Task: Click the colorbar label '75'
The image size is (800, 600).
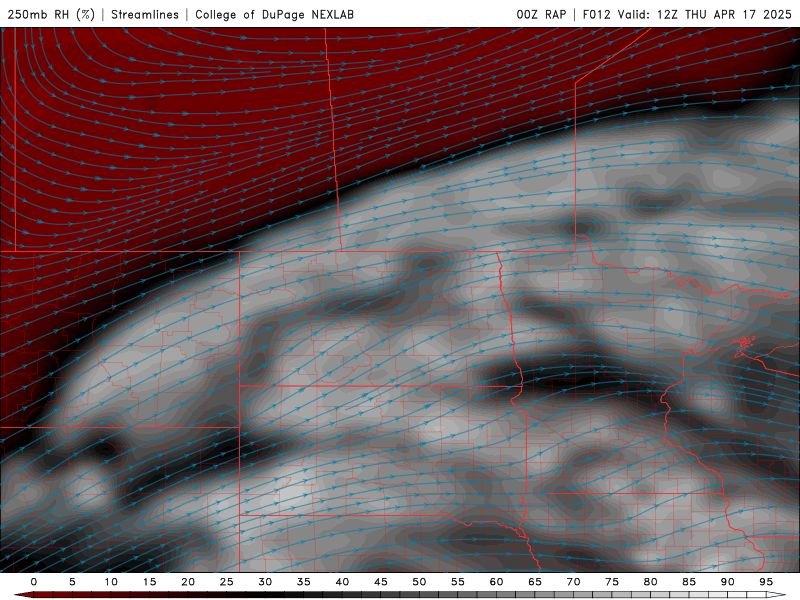Action: coord(612,582)
